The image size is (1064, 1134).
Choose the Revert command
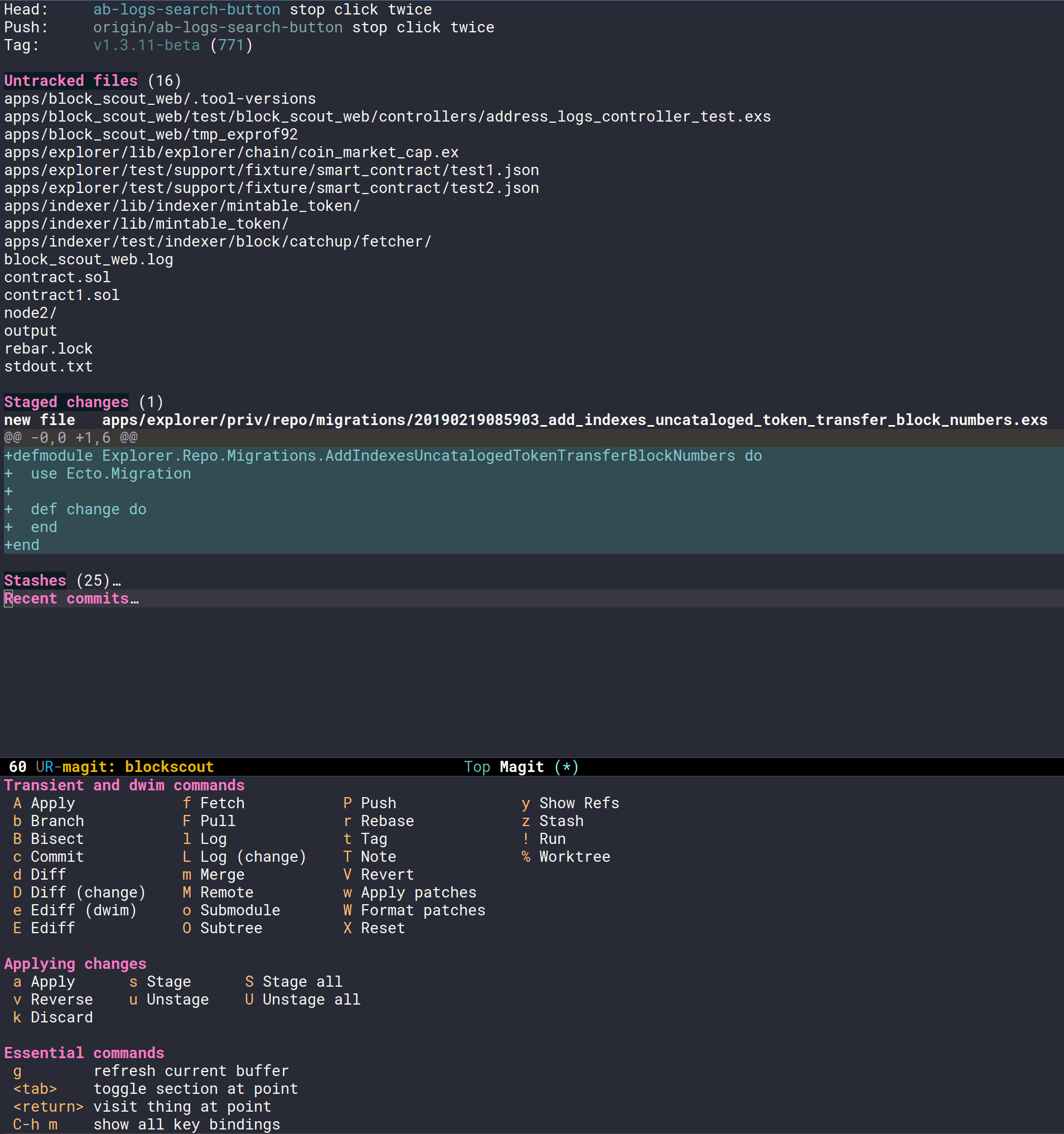pos(379,875)
